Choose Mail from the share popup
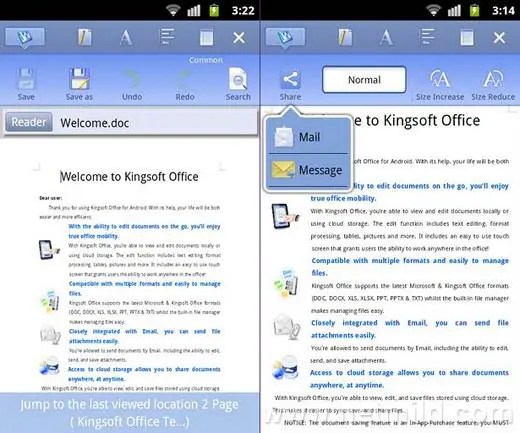This screenshot has height=433, width=520. (x=308, y=137)
